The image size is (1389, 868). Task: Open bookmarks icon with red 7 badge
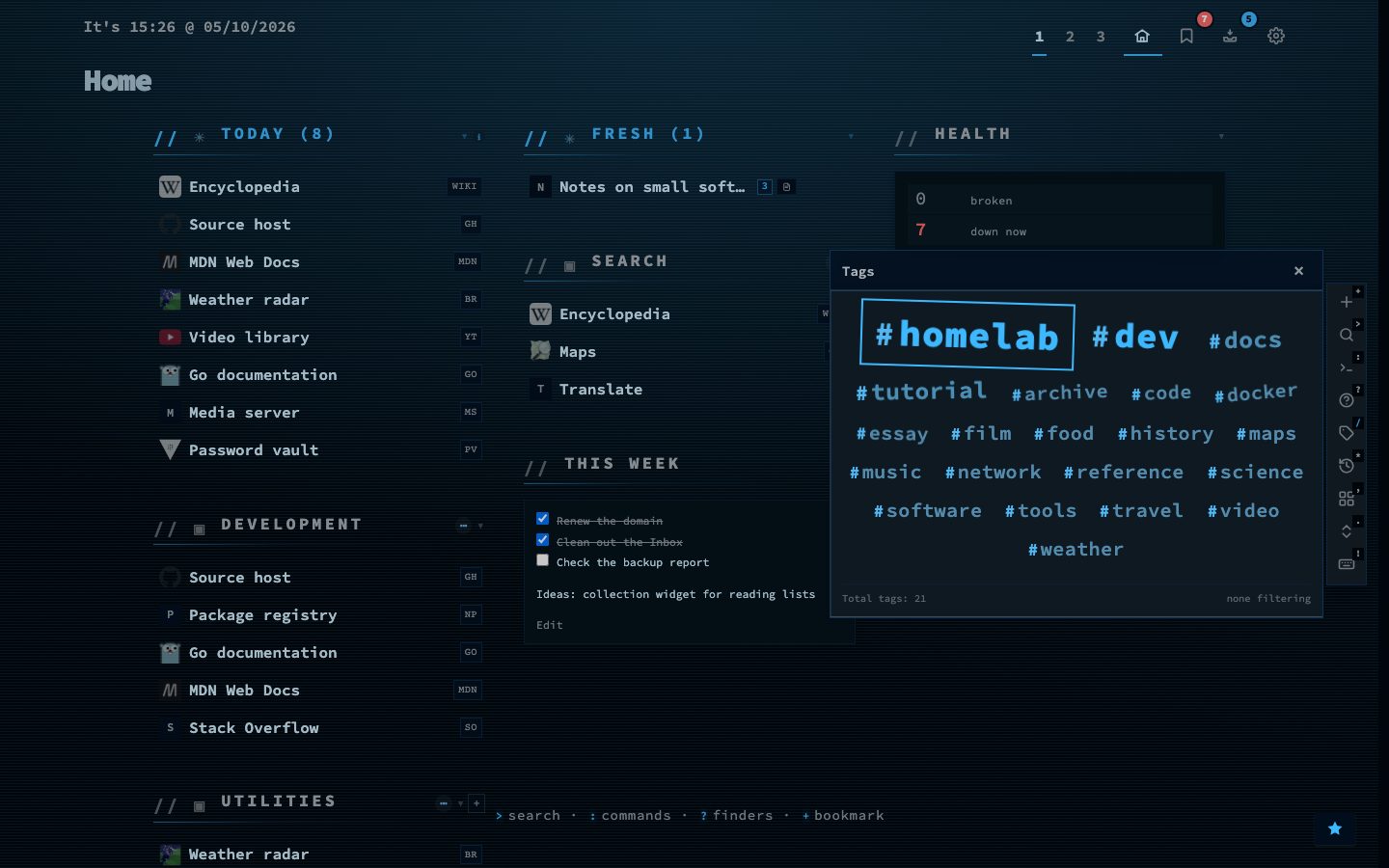click(1186, 36)
